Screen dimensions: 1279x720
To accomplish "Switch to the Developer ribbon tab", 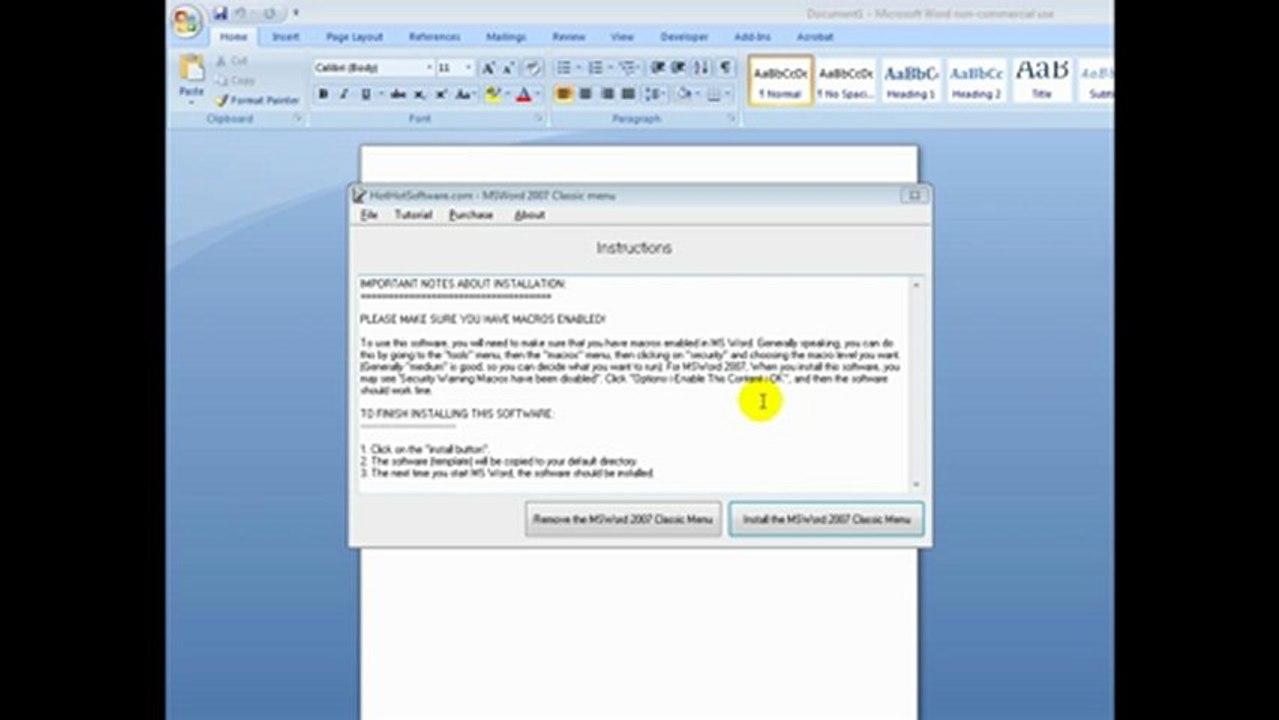I will click(x=684, y=37).
